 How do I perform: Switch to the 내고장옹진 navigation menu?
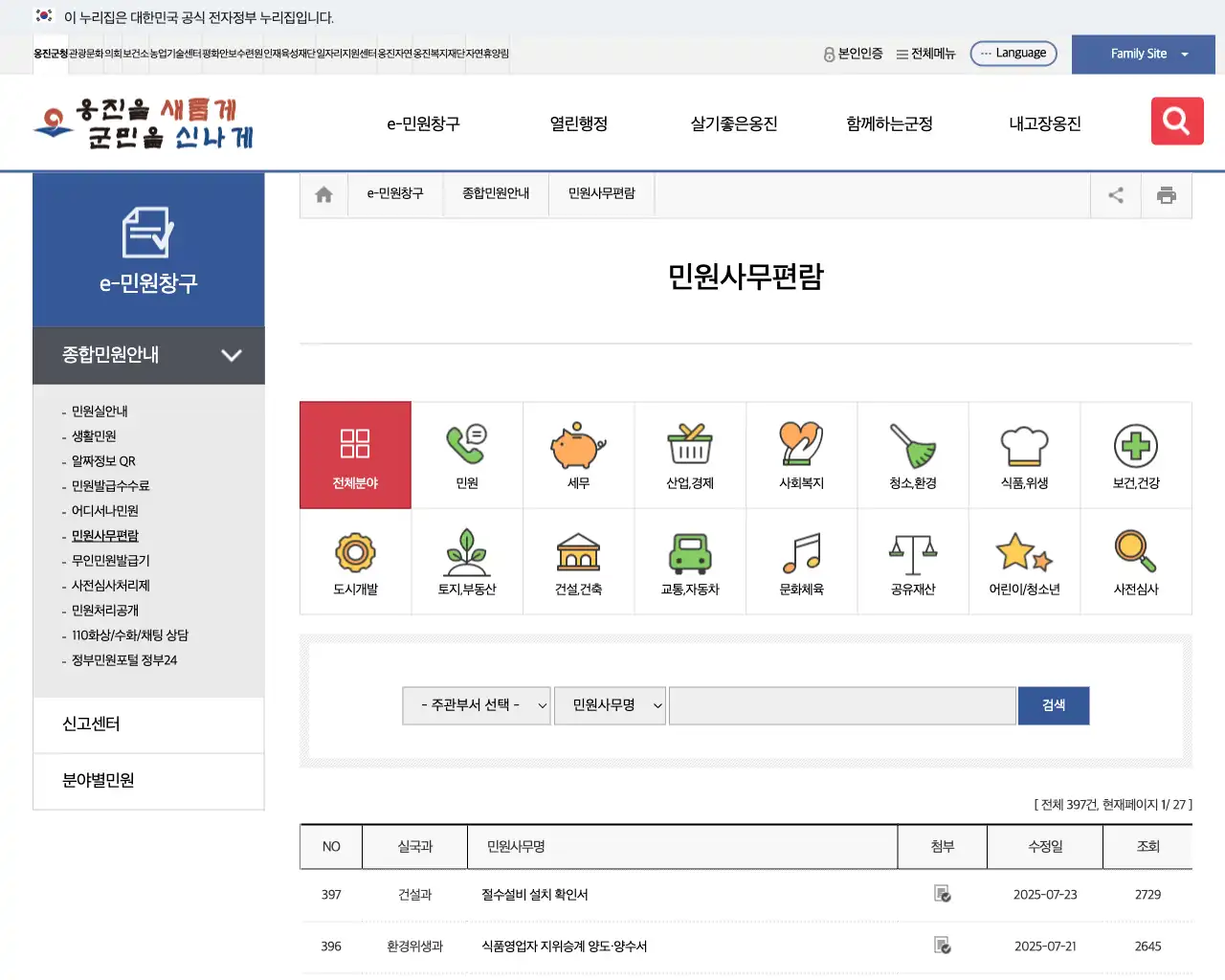pos(1043,123)
